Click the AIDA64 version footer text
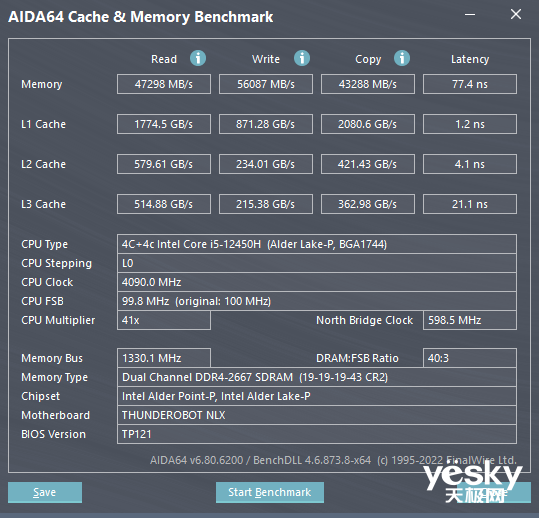 click(x=333, y=460)
